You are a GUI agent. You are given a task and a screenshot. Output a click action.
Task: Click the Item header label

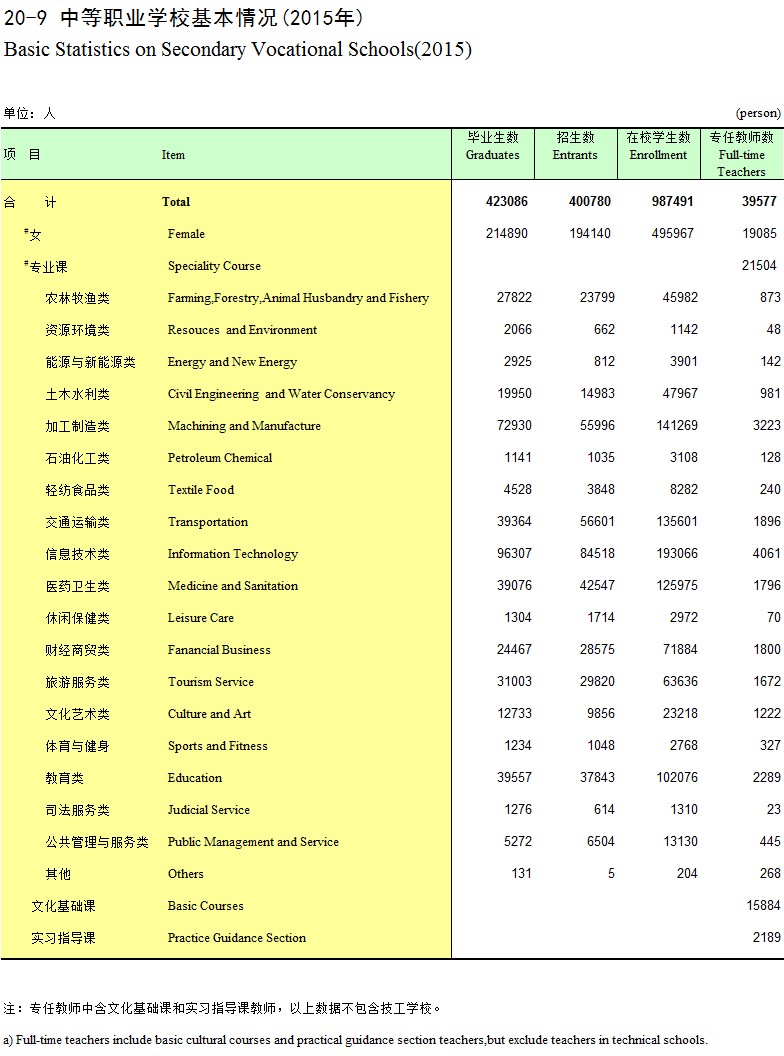tap(173, 155)
